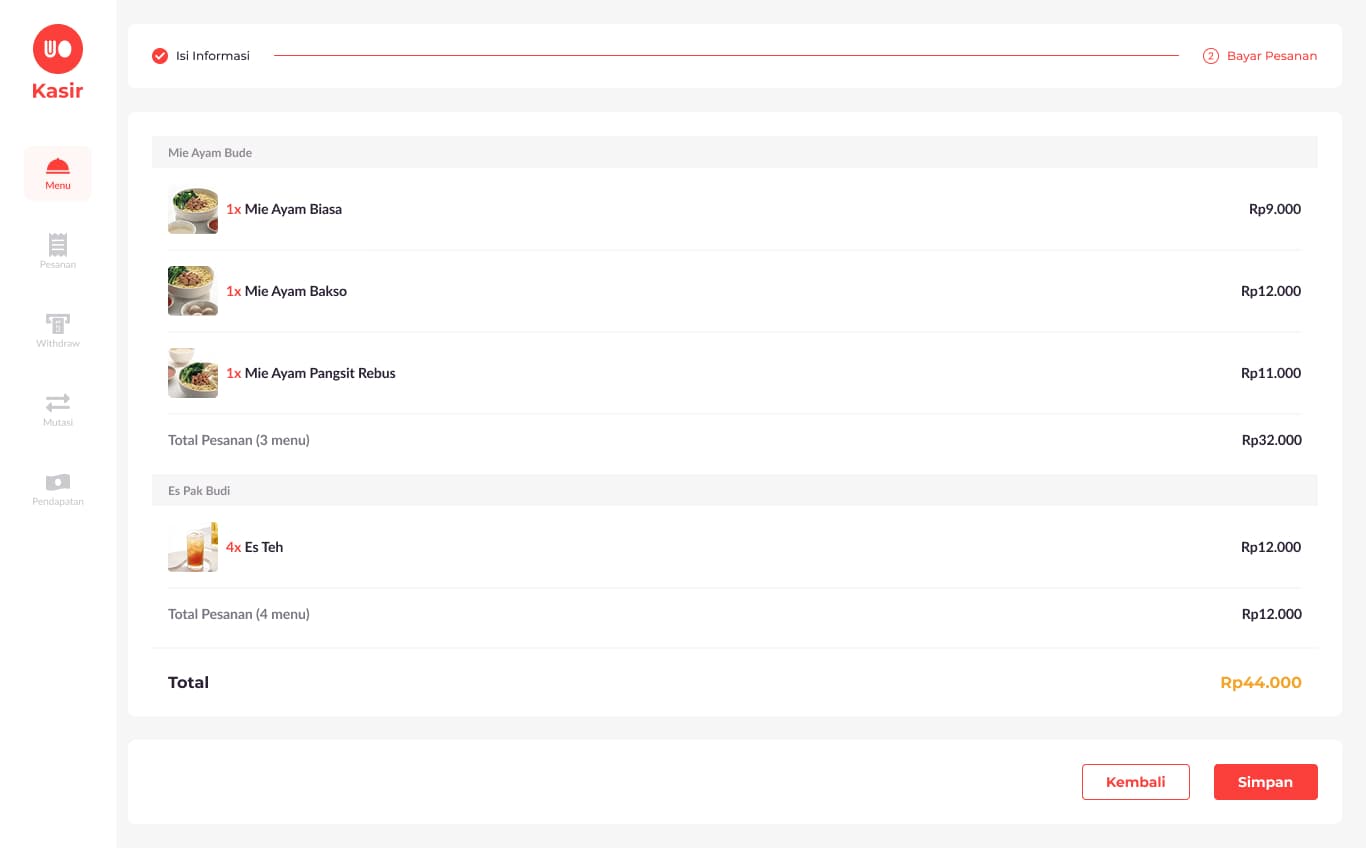This screenshot has width=1366, height=848.
Task: Open the Pesanan receipt icon
Action: coord(58,244)
